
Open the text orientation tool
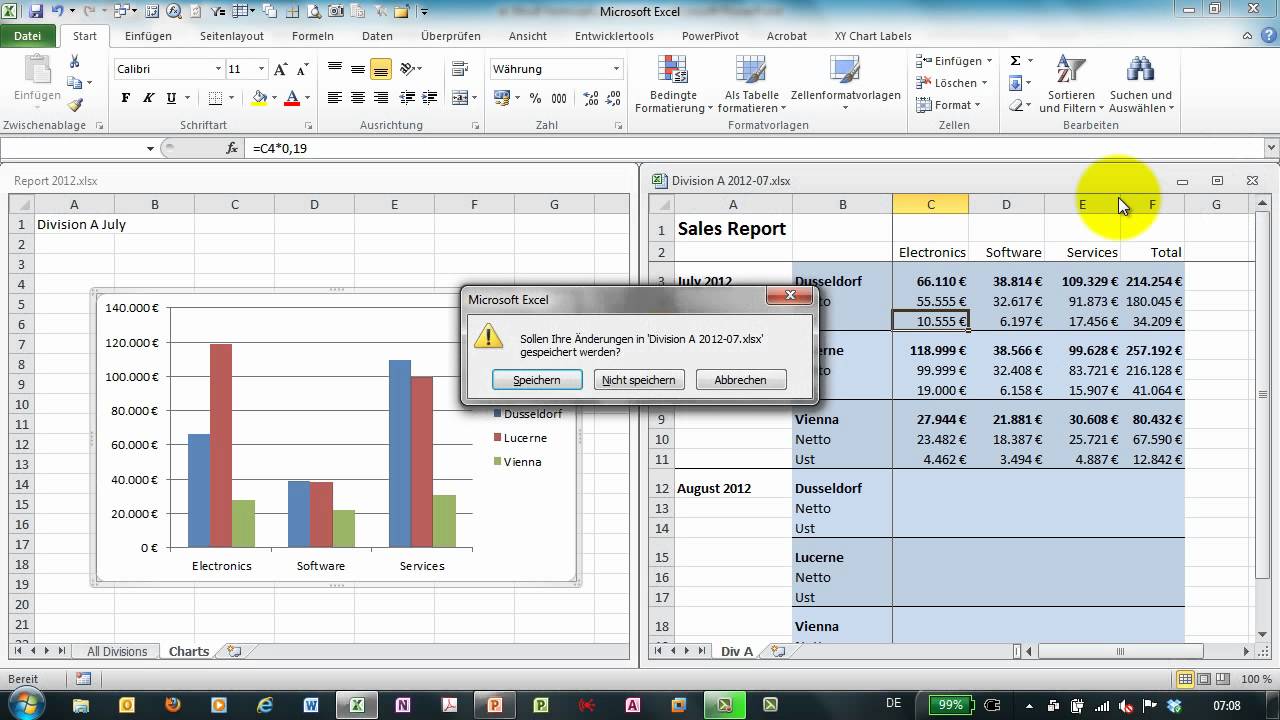[410, 69]
